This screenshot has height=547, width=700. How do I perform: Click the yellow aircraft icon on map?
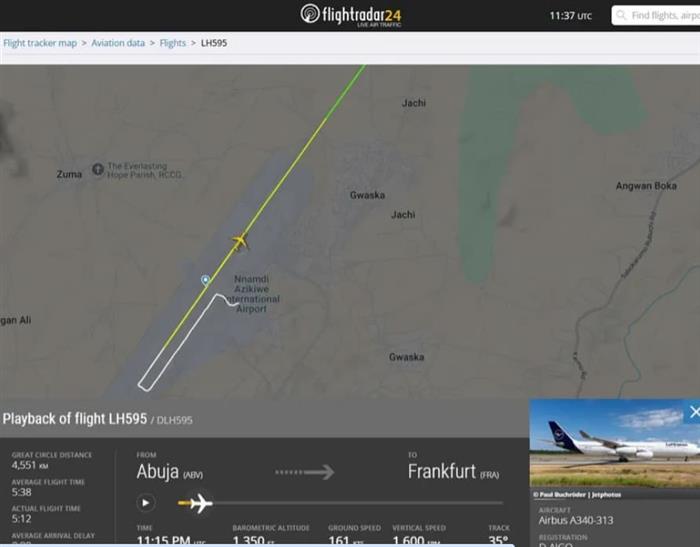click(x=240, y=242)
